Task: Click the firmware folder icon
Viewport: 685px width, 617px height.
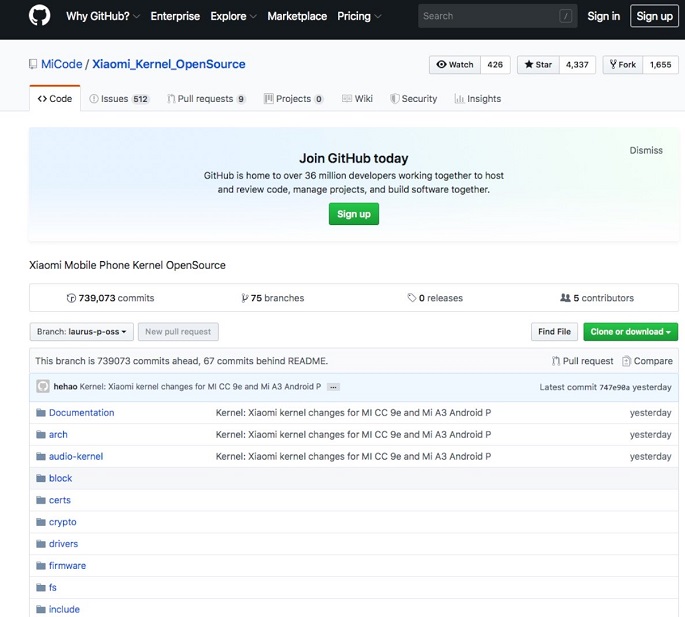Action: pyautogui.click(x=41, y=565)
